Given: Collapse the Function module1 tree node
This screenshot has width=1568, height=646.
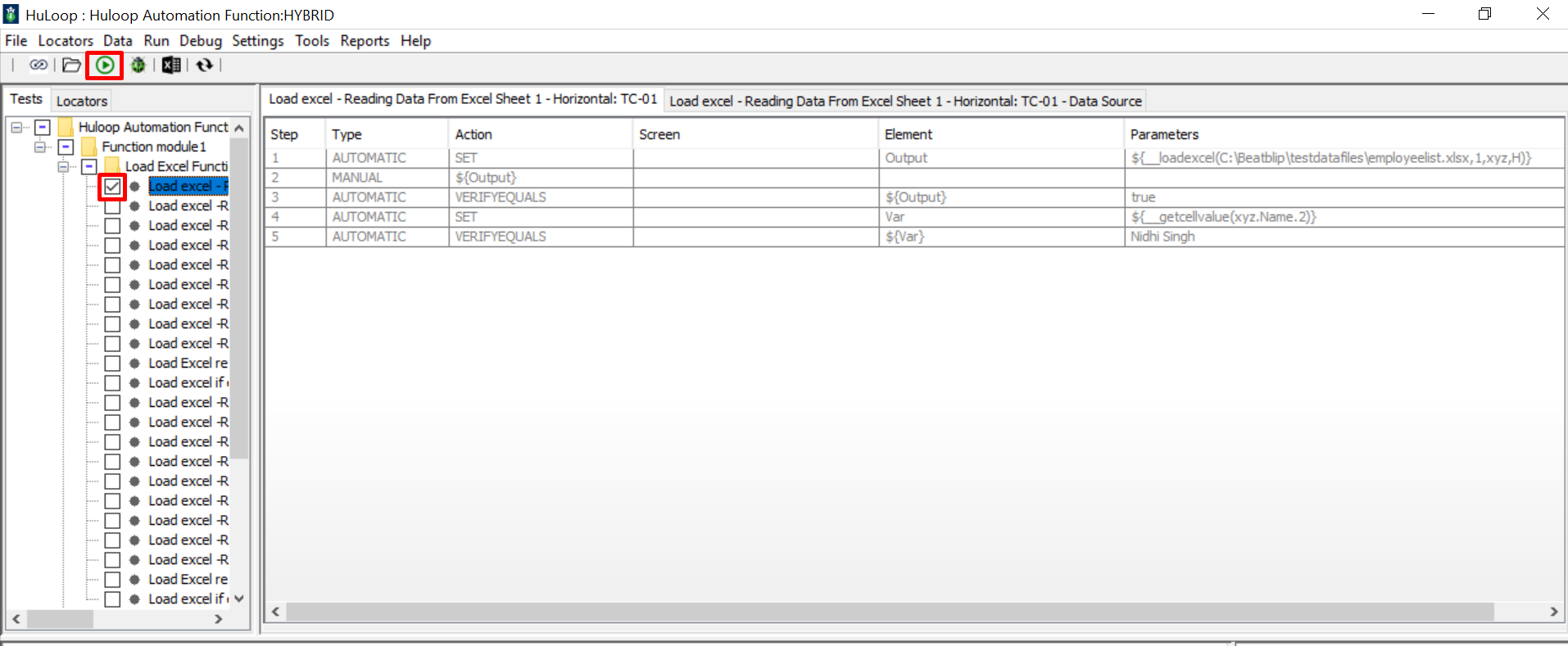Looking at the screenshot, I should pos(39,147).
